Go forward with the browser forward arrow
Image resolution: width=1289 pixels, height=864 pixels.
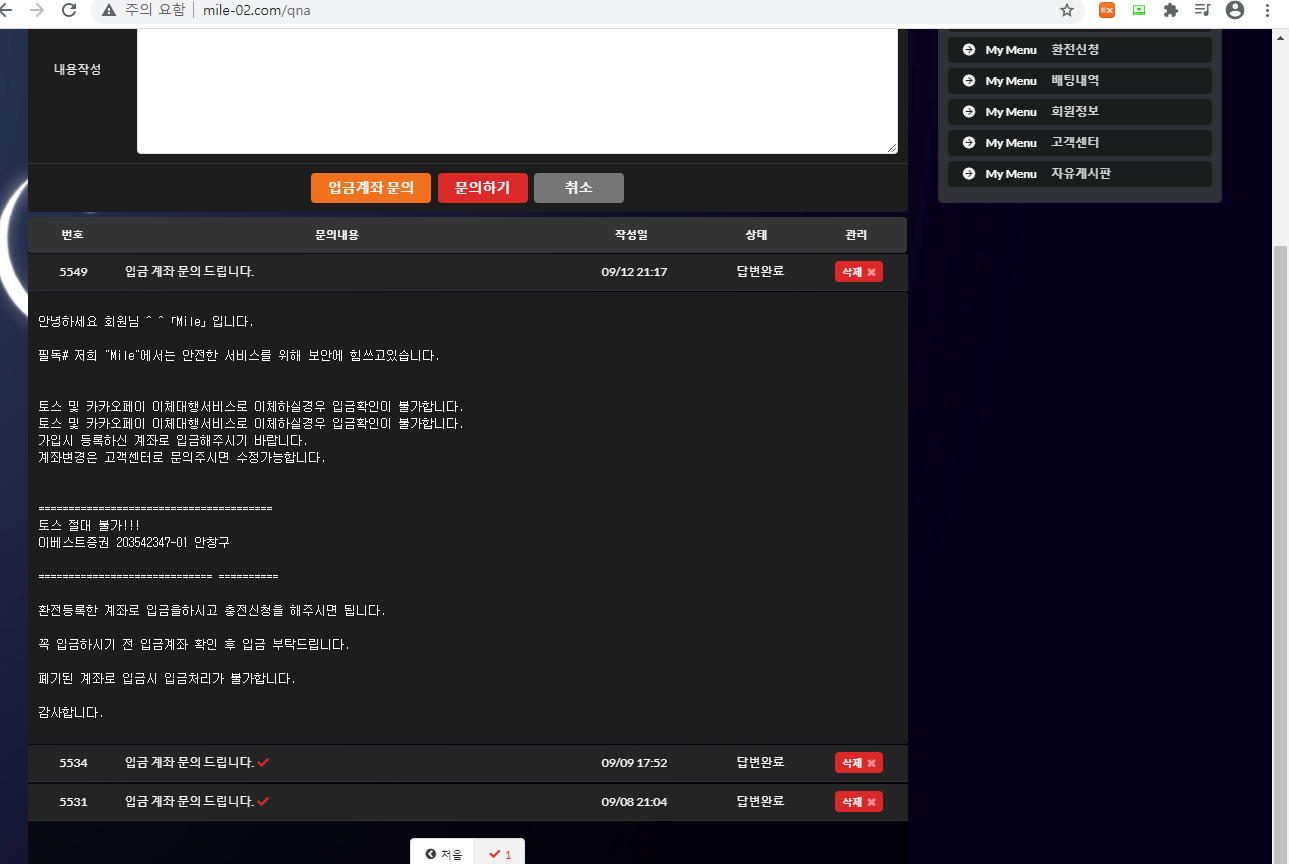(37, 10)
